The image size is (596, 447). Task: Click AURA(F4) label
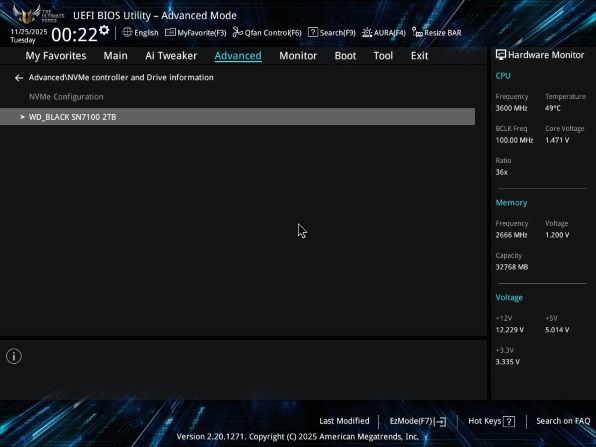390,33
